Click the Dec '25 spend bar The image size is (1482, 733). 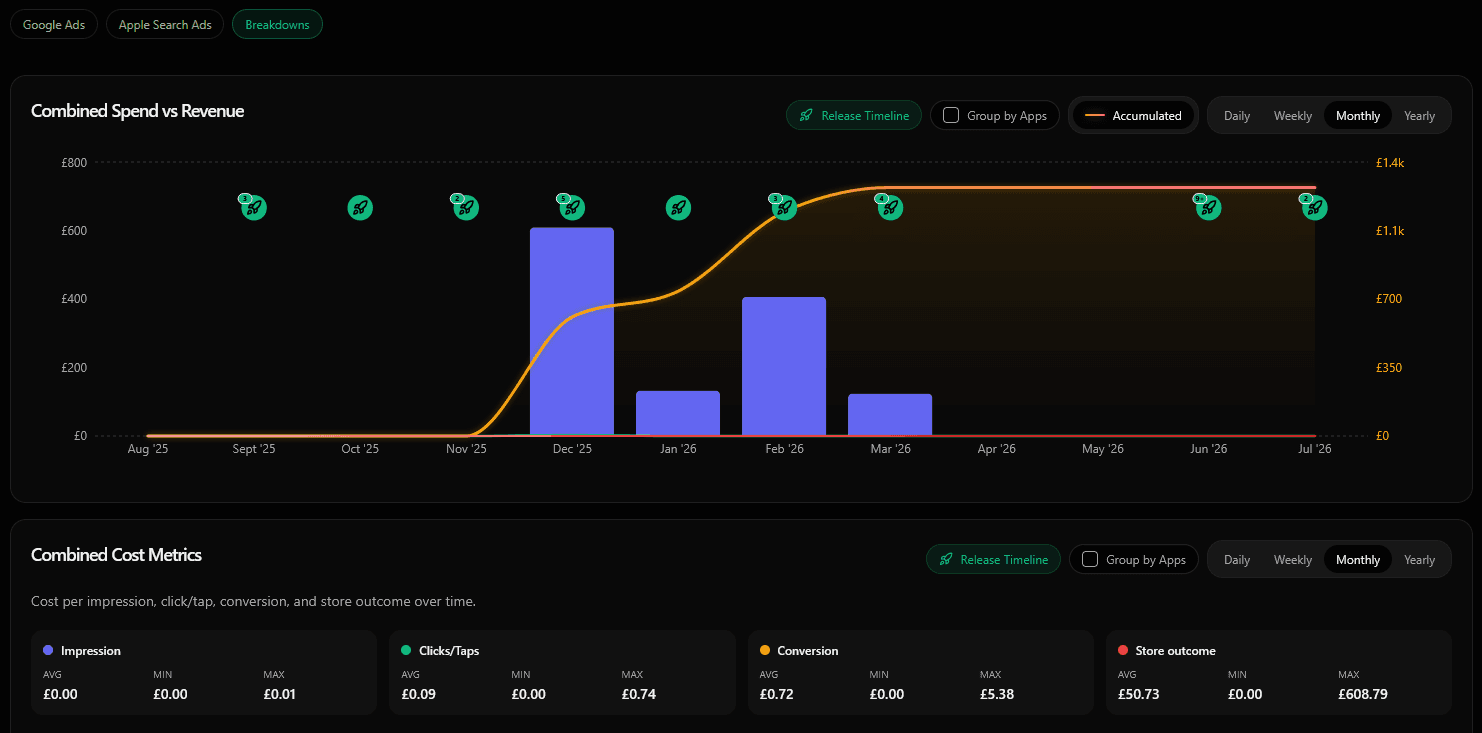click(x=572, y=331)
